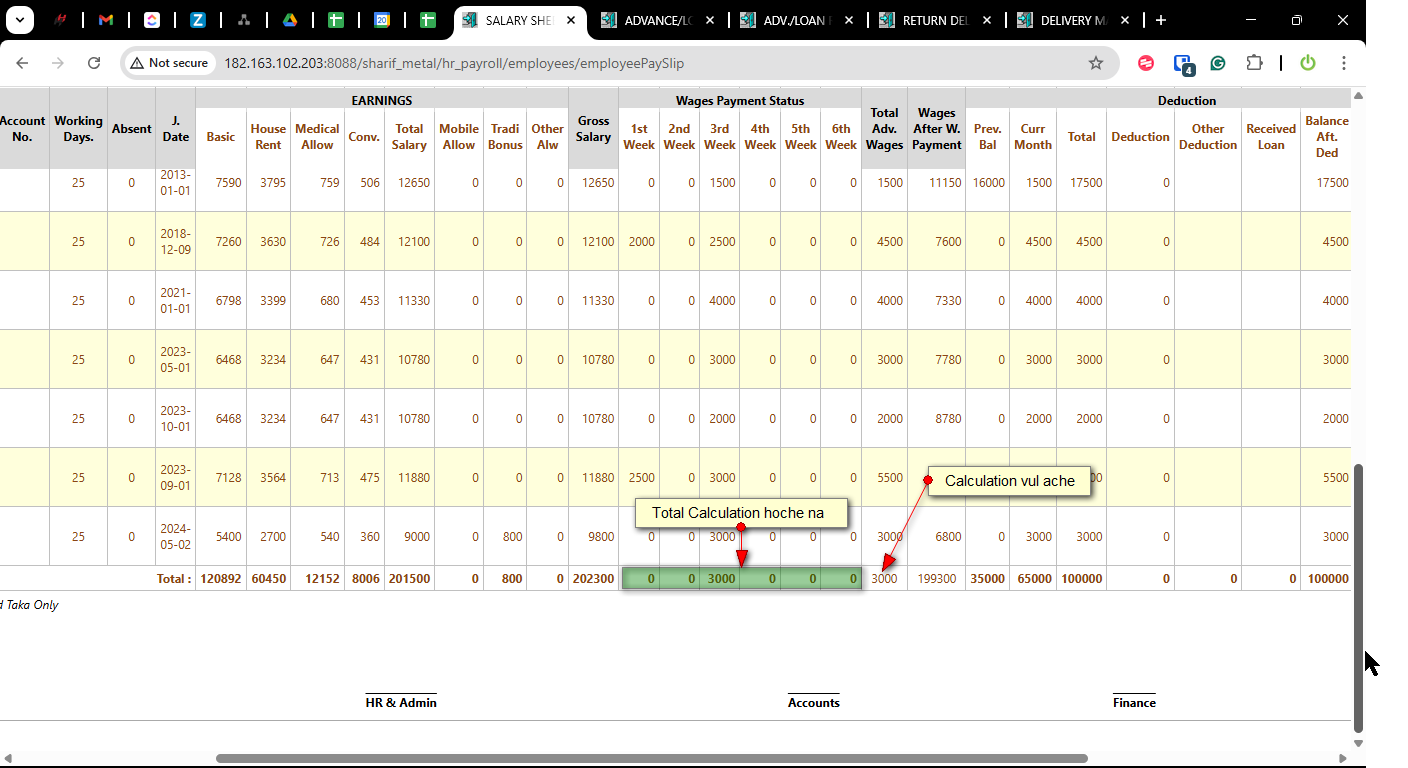Click the horizontal scrollbar thumb
The height and width of the screenshot is (768, 1408).
coord(650,758)
